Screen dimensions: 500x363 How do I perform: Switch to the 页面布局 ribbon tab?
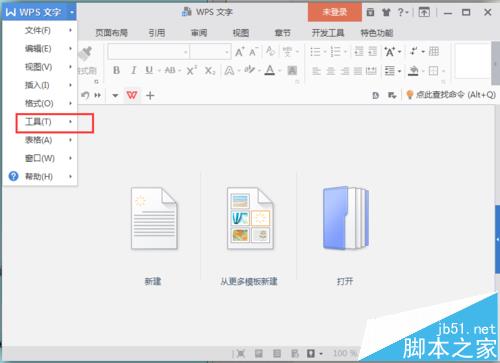coord(112,33)
